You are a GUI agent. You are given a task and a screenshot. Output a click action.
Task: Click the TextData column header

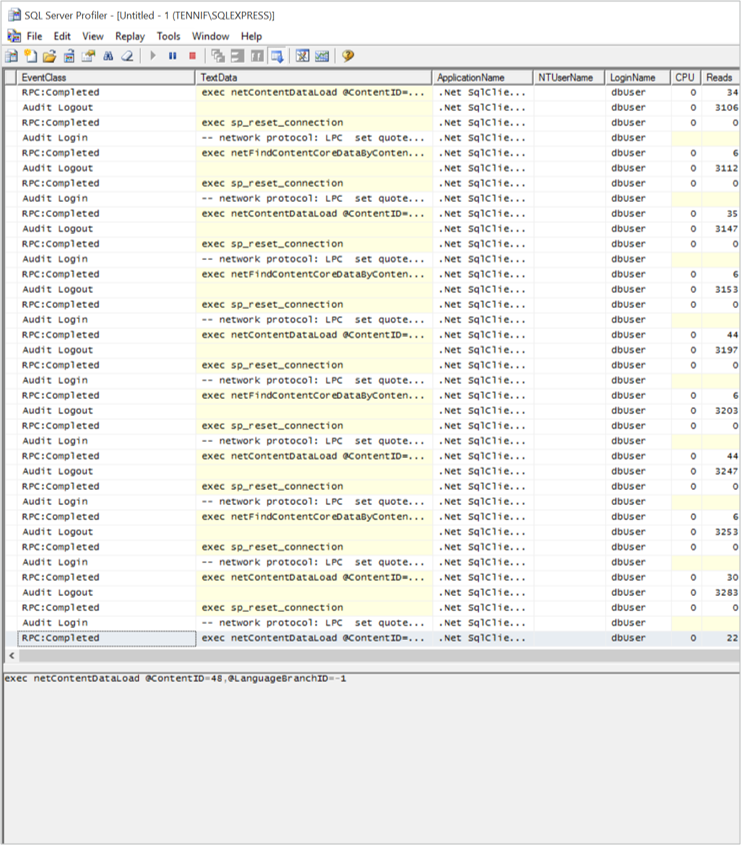click(313, 77)
